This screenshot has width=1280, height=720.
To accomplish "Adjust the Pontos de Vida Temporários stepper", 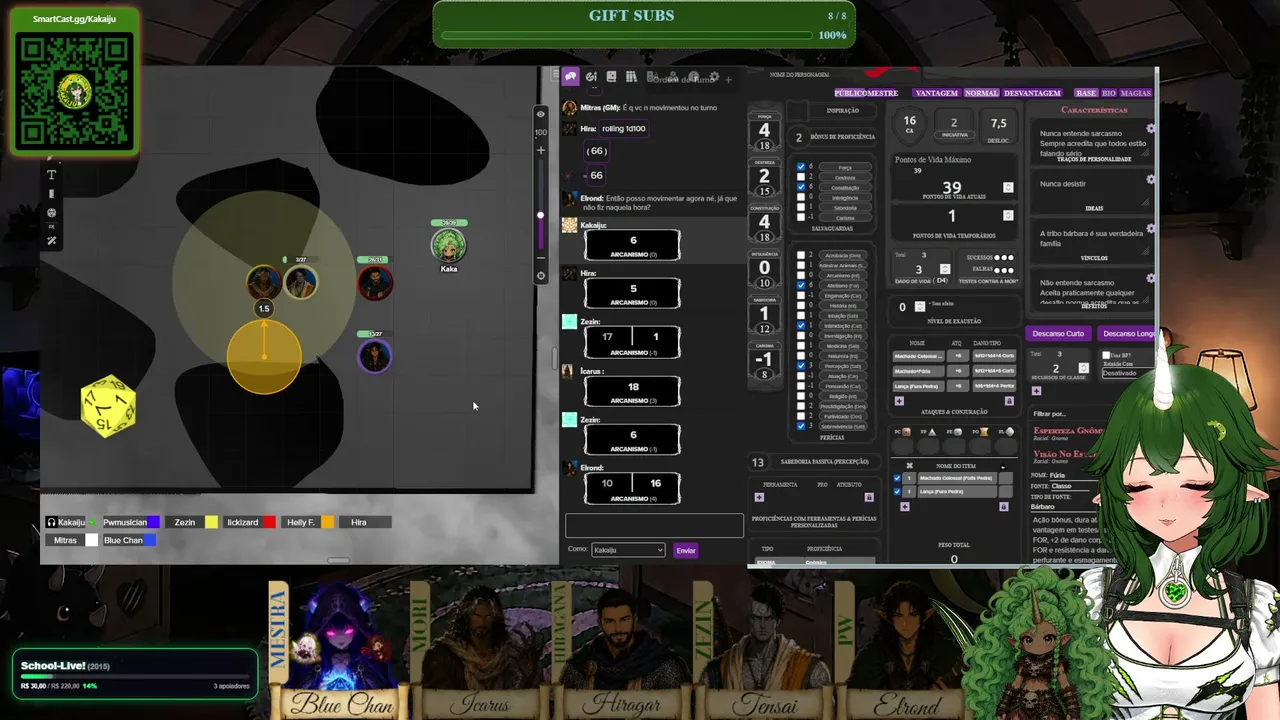I will point(1008,215).
